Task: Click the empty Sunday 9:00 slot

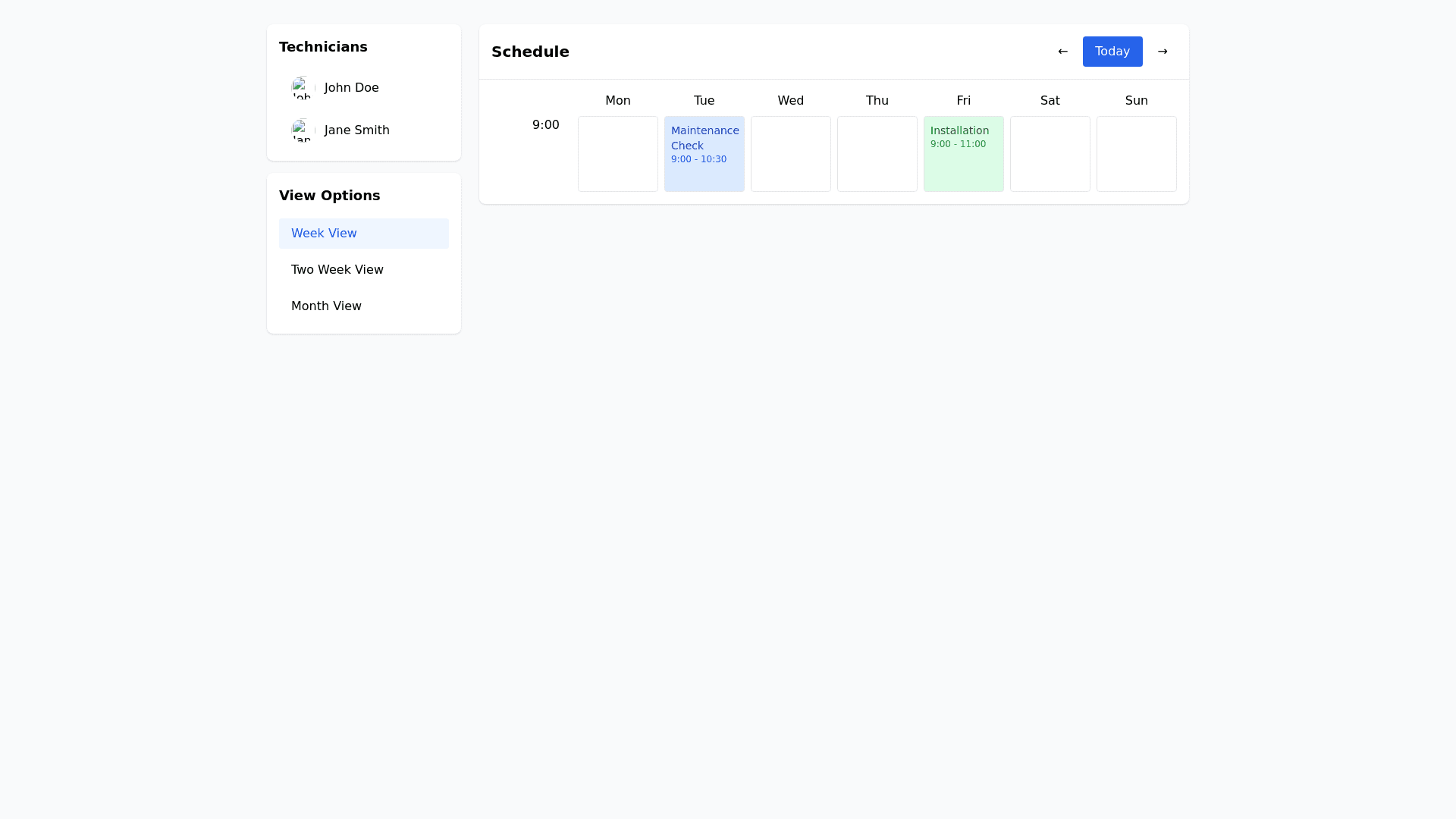Action: [x=1136, y=153]
